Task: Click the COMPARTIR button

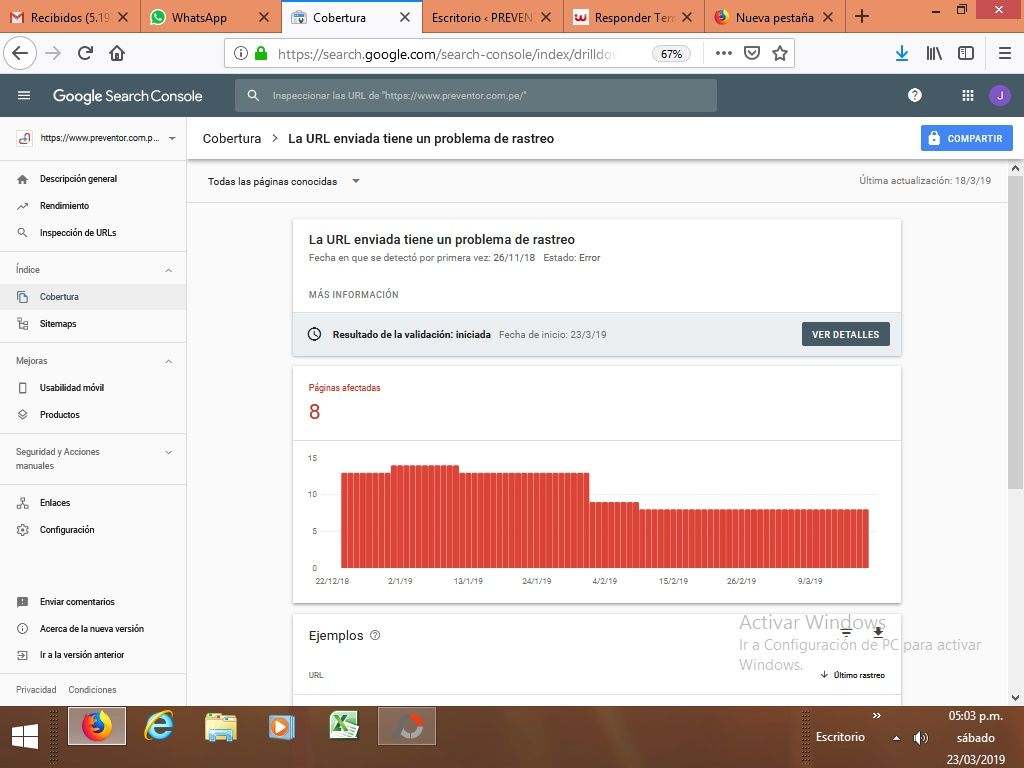Action: [x=967, y=138]
